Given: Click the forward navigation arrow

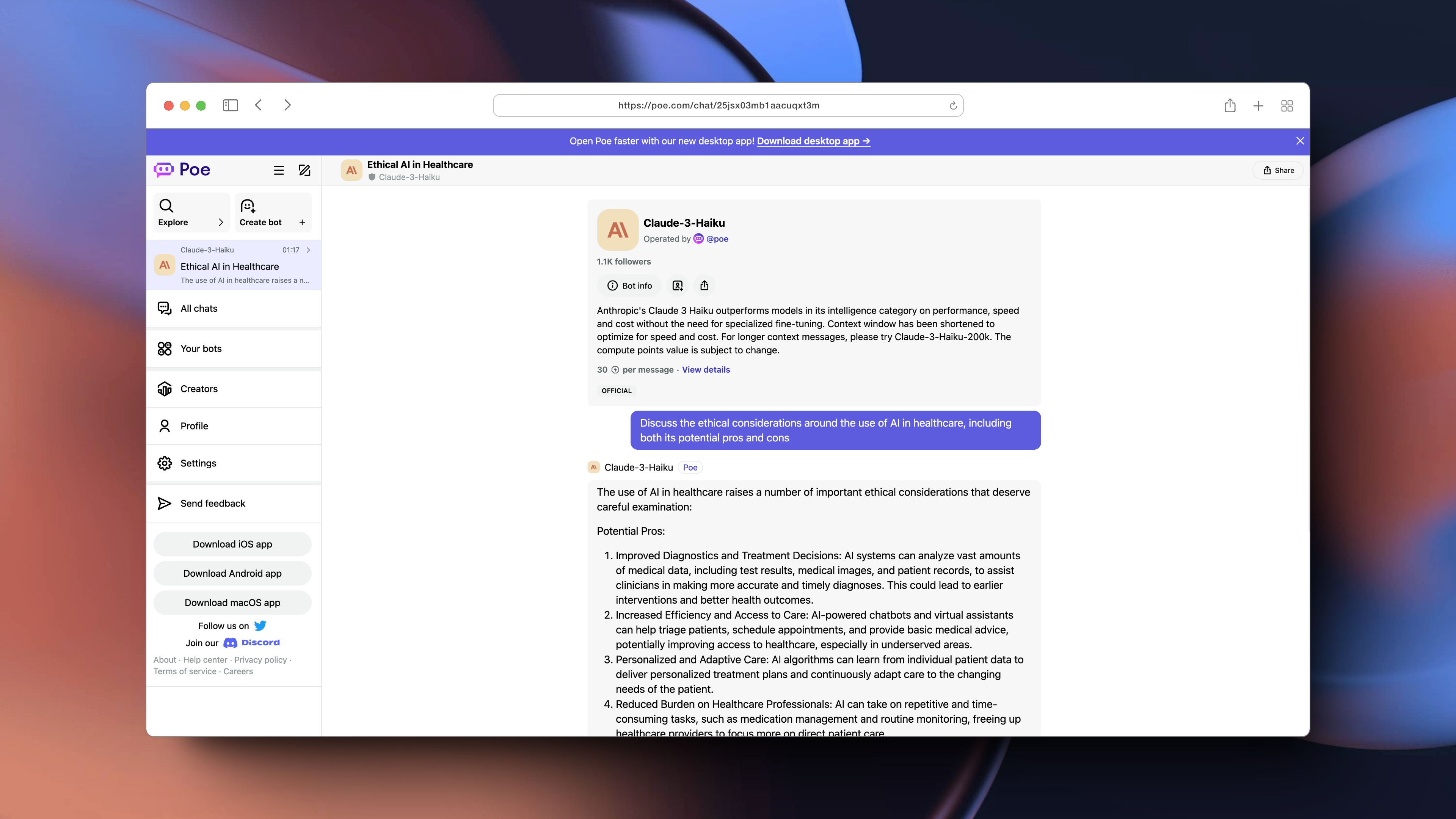Looking at the screenshot, I should [x=288, y=105].
